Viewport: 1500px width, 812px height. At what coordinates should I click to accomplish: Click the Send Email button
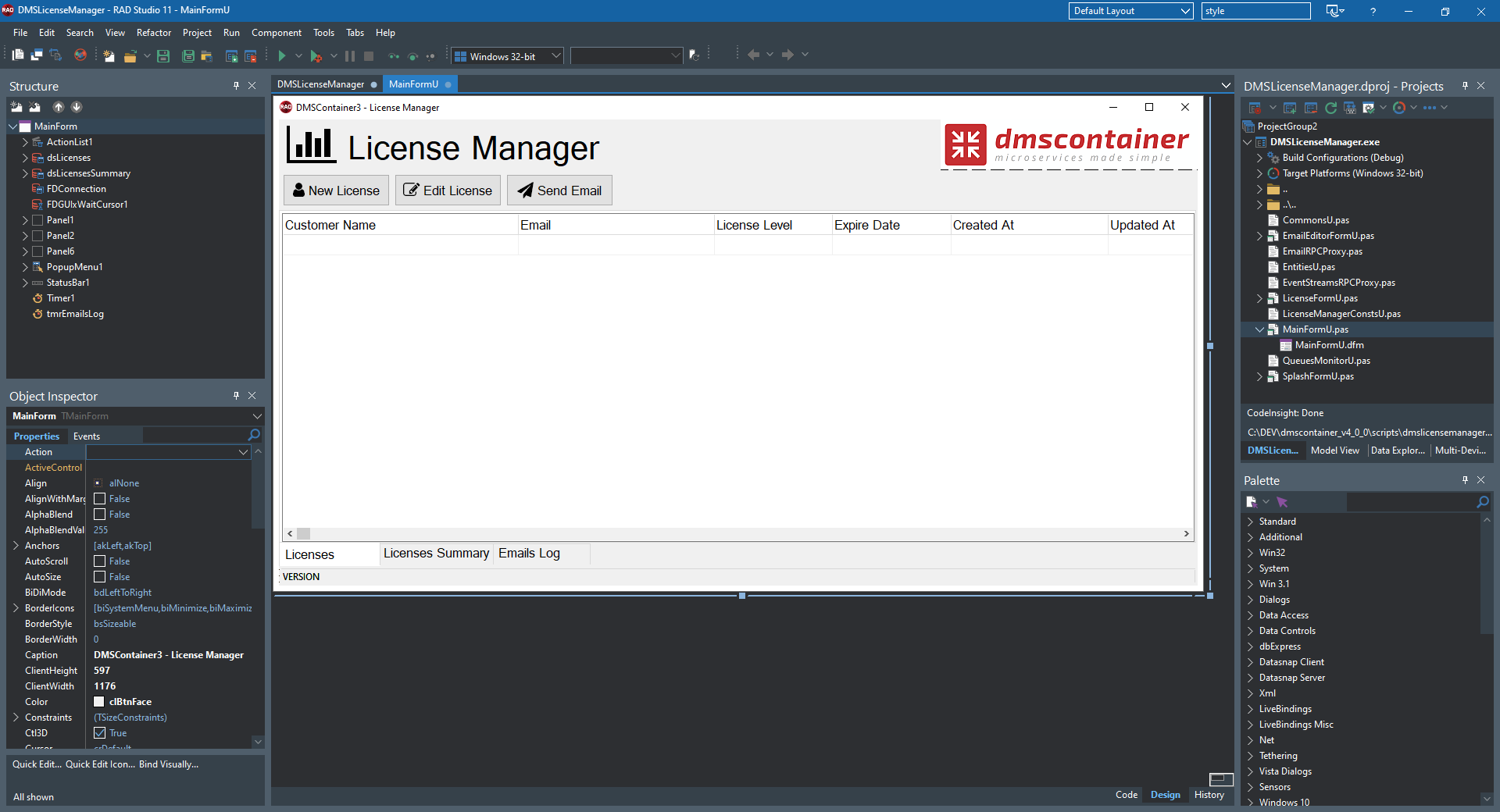click(x=559, y=191)
